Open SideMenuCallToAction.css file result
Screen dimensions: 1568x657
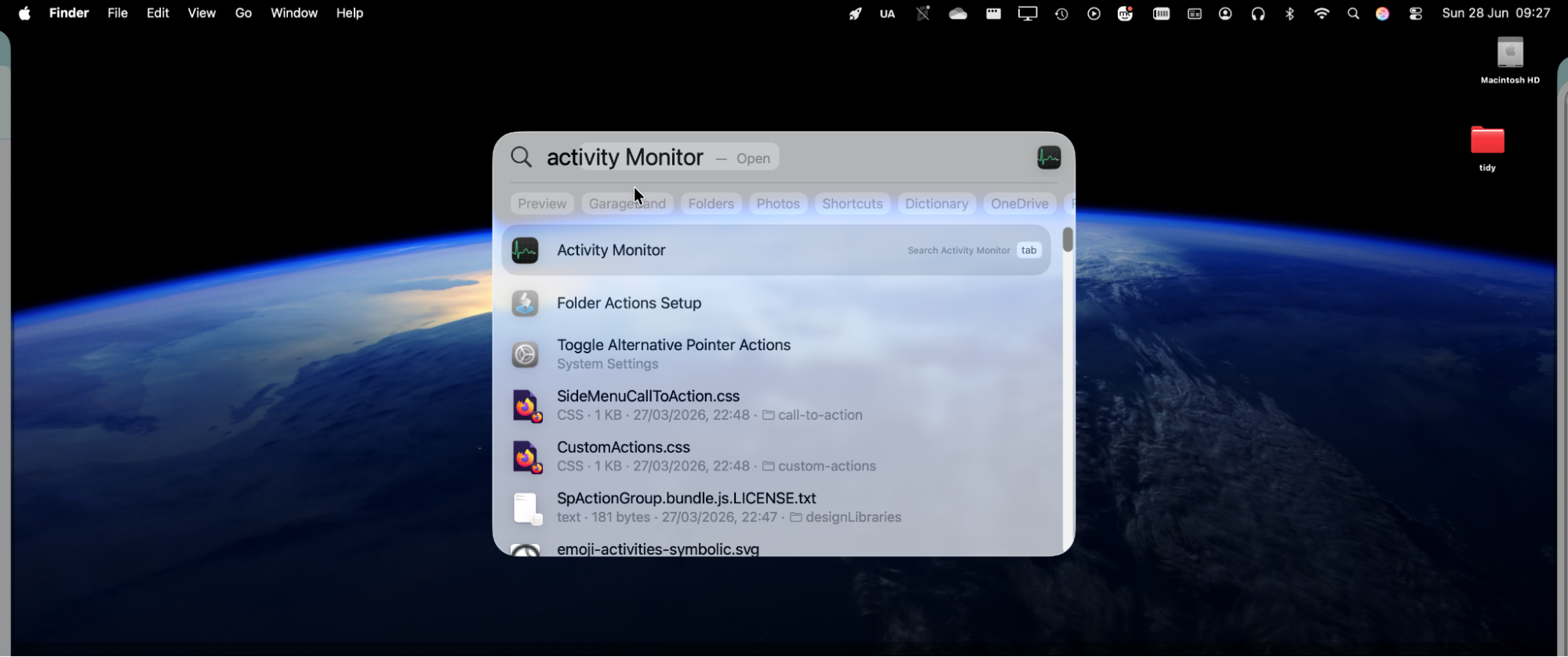[776, 405]
